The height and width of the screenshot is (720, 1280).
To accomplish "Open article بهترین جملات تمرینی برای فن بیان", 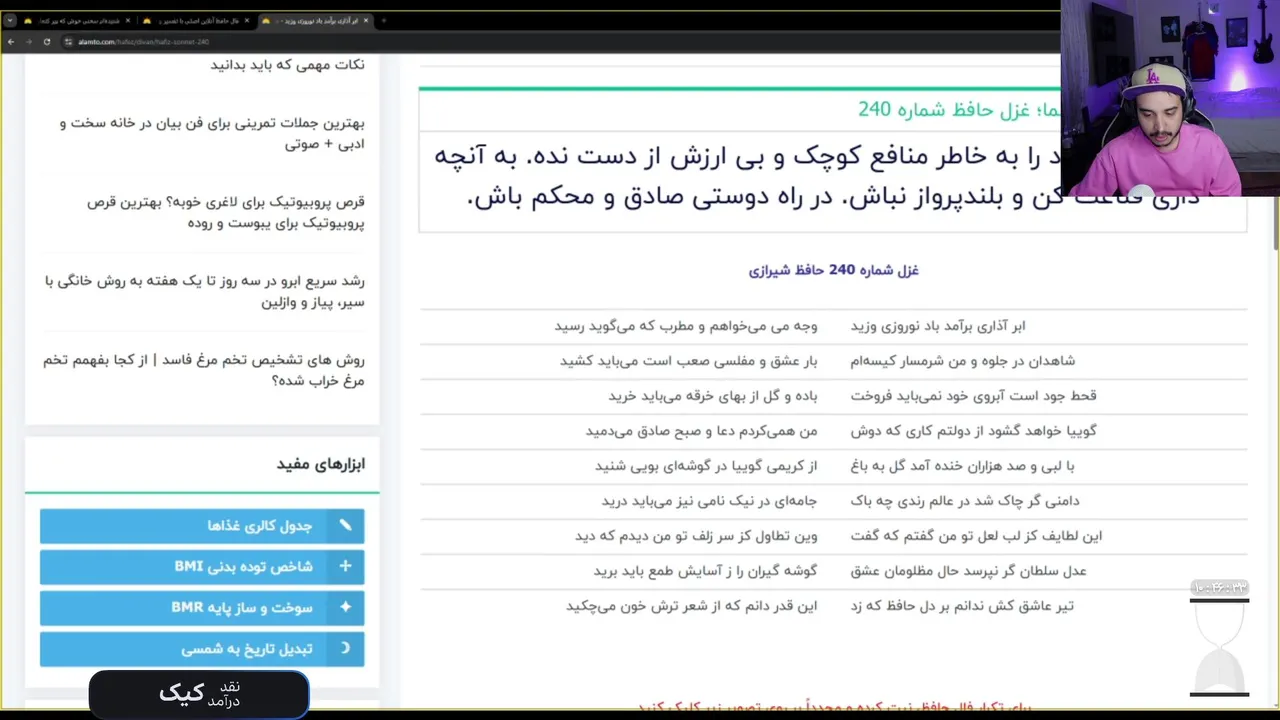I will (211, 134).
